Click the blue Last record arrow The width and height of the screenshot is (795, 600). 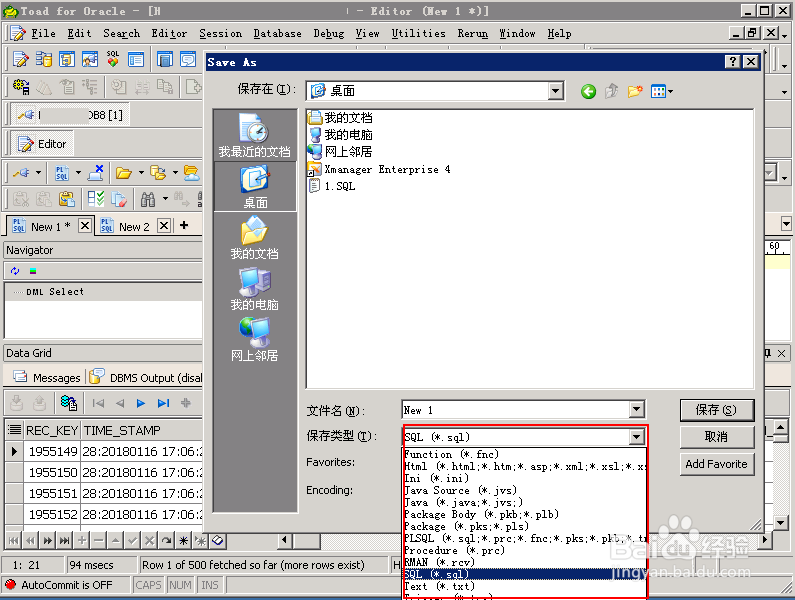coord(163,403)
